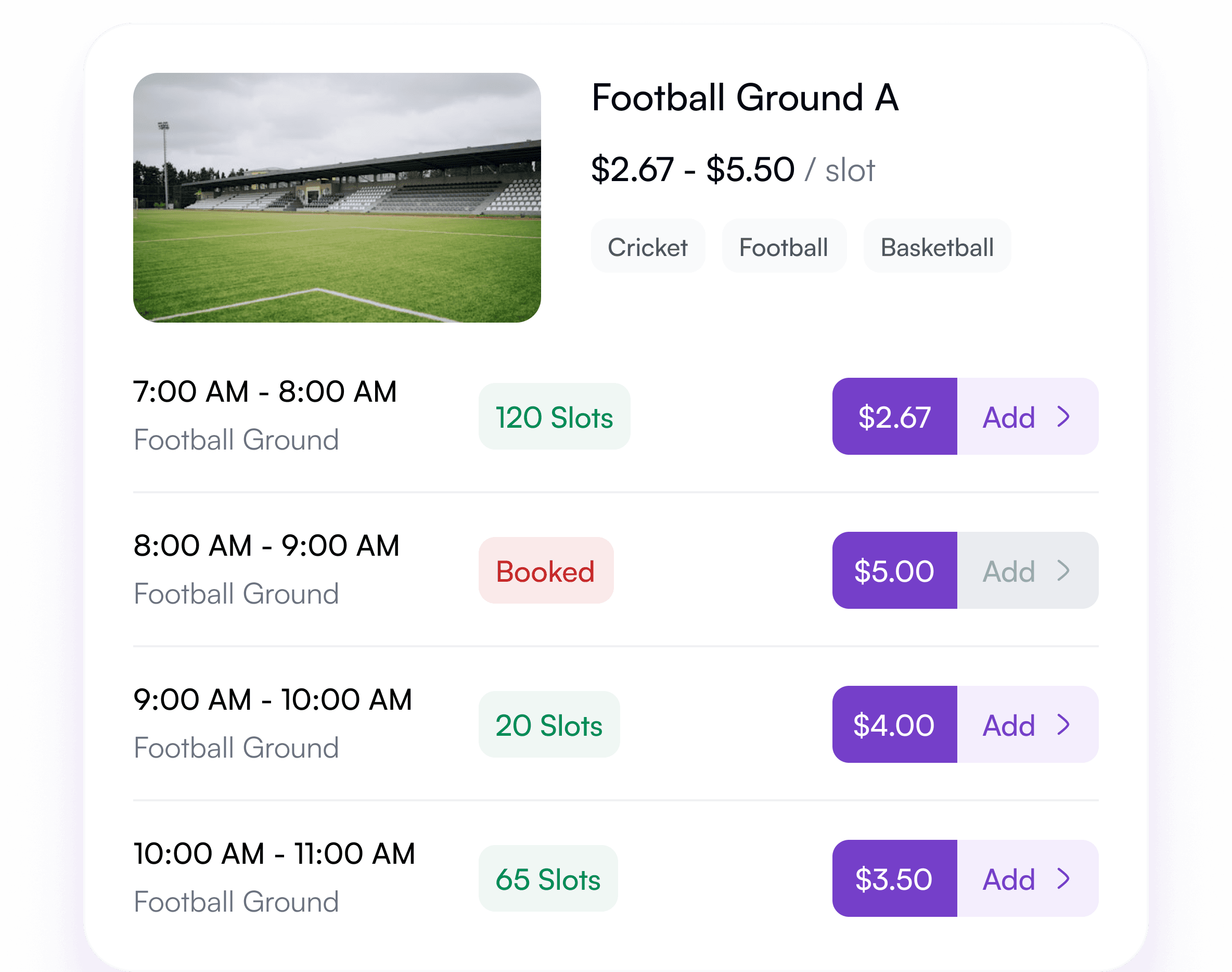This screenshot has height=972, width=1232.
Task: Click the chevron on the $2.67 Add button
Action: pyautogui.click(x=1064, y=418)
